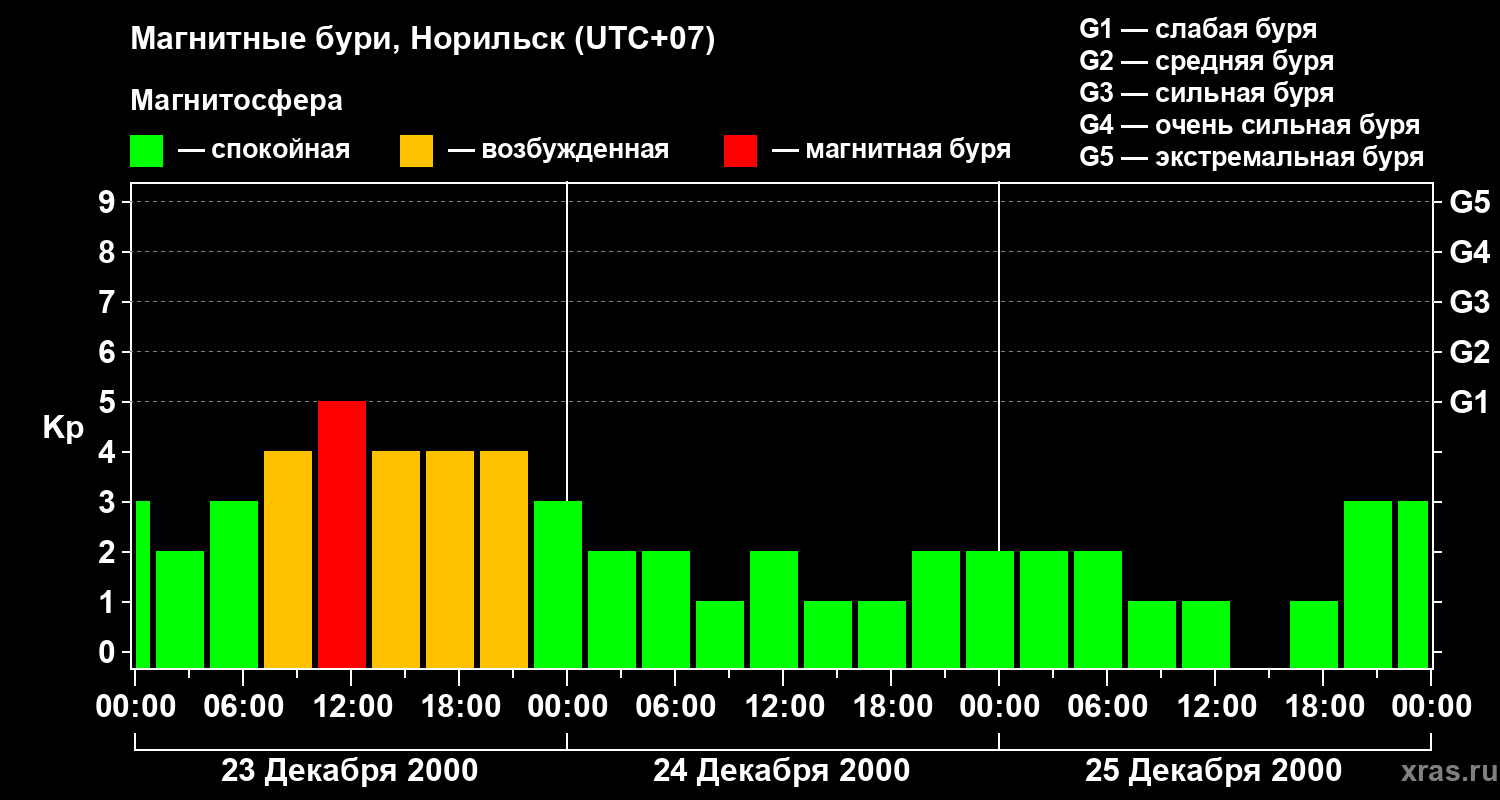This screenshot has width=1500, height=800.
Task: Click the '9' value on the Kp axis
Action: tap(109, 202)
